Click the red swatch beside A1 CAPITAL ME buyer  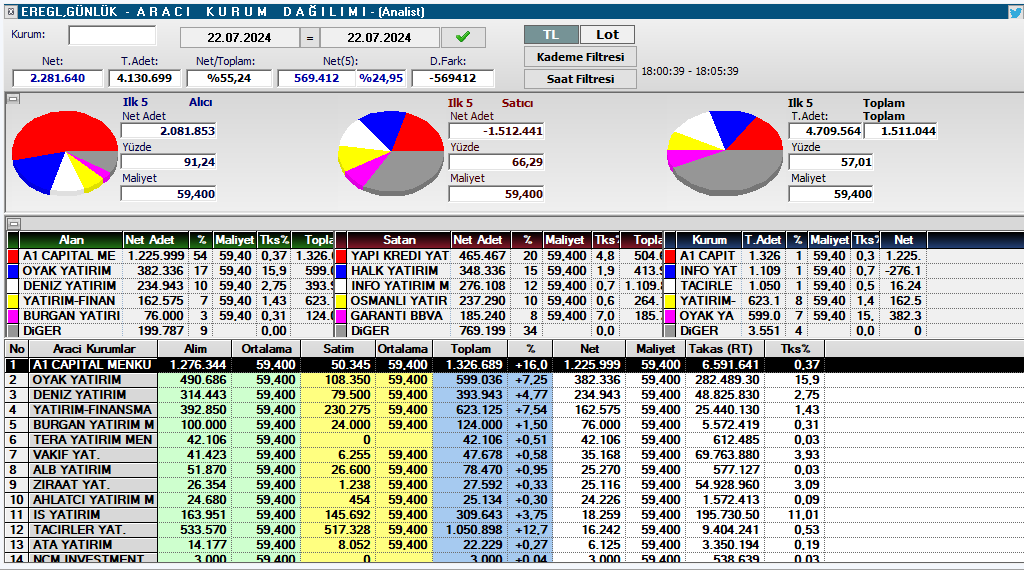pos(12,256)
